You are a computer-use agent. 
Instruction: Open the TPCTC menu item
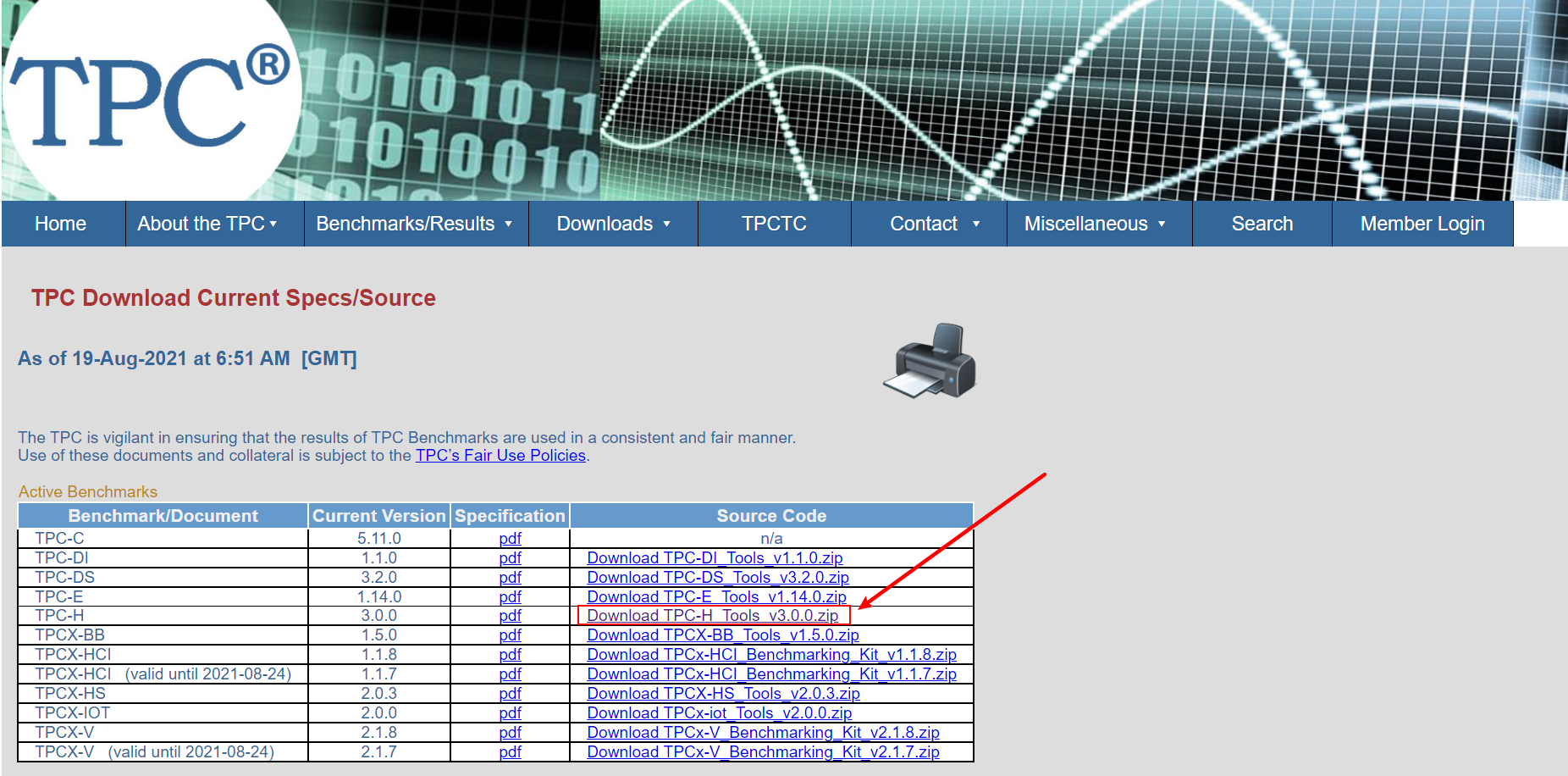click(x=774, y=224)
